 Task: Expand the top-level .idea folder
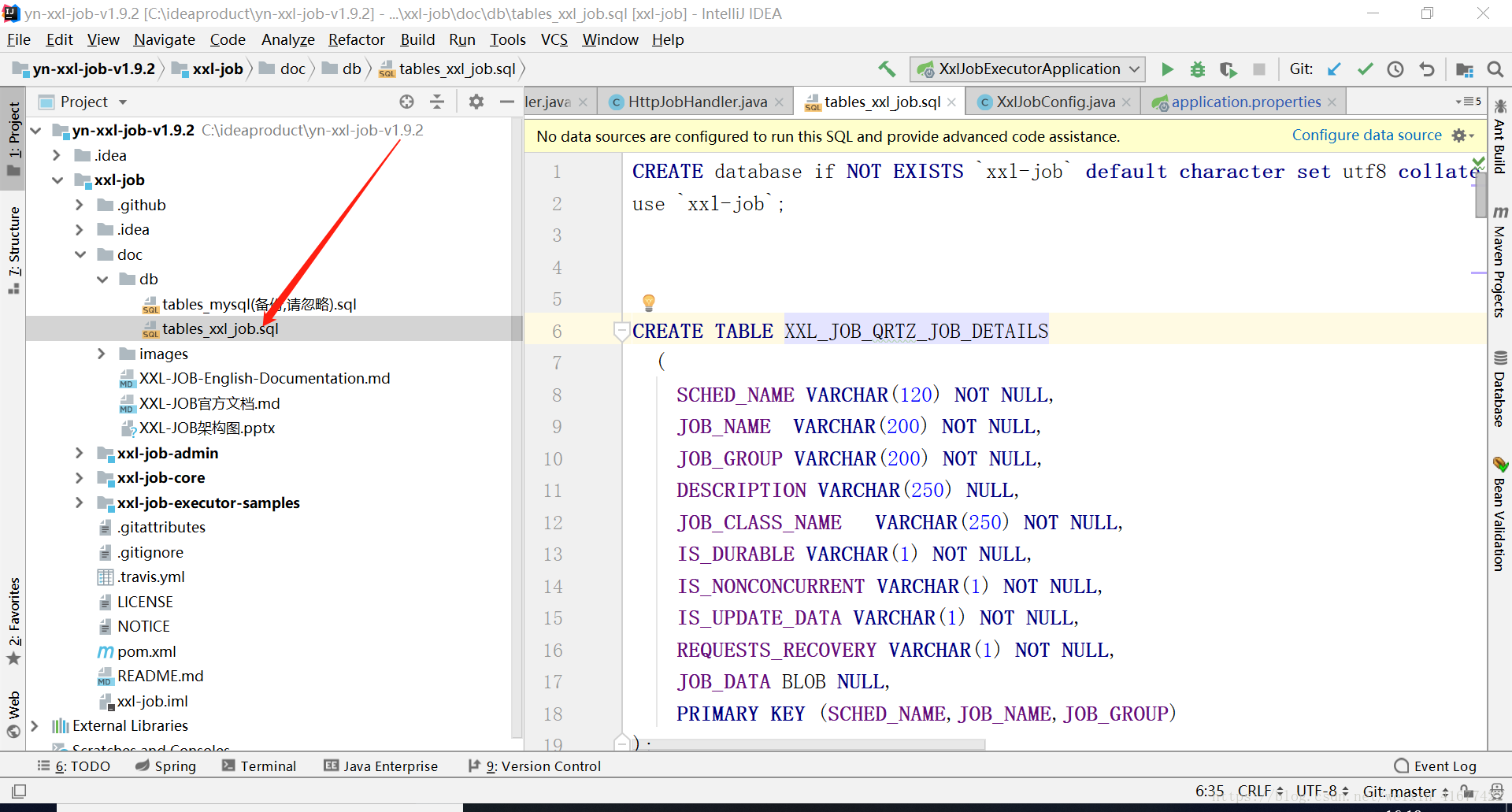57,155
